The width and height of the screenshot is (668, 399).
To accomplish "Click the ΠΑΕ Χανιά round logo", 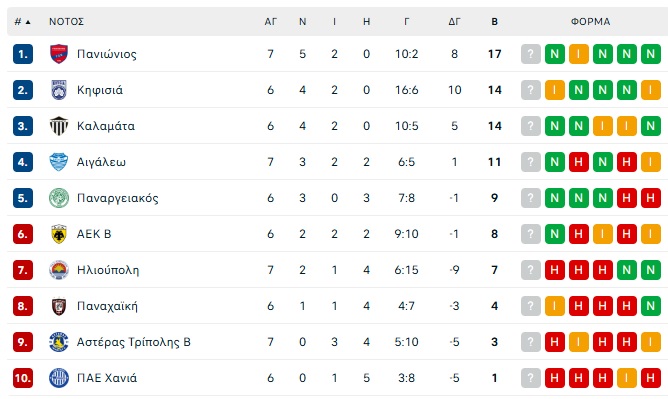I will pos(59,378).
